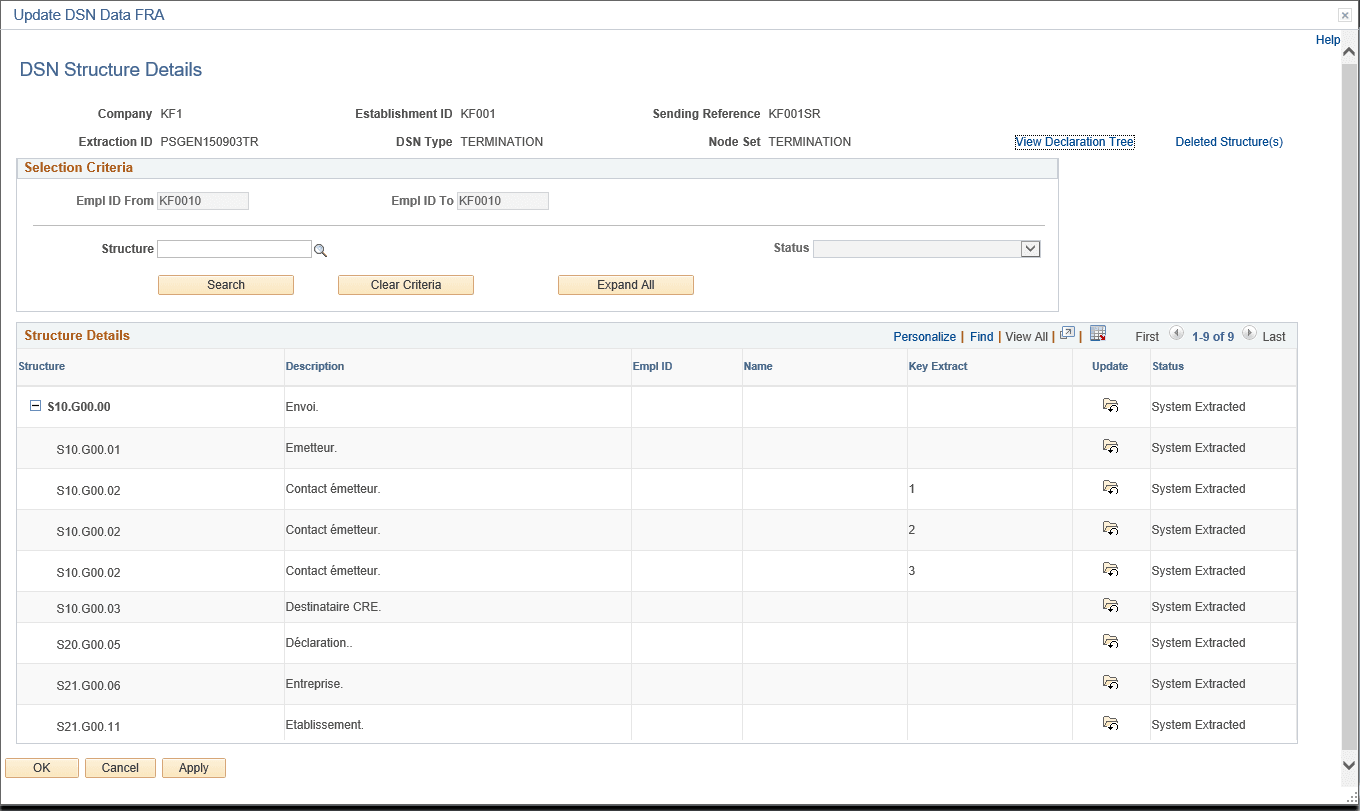This screenshot has height=811, width=1360.
Task: Jump to Last rows in grid
Action: point(1274,337)
